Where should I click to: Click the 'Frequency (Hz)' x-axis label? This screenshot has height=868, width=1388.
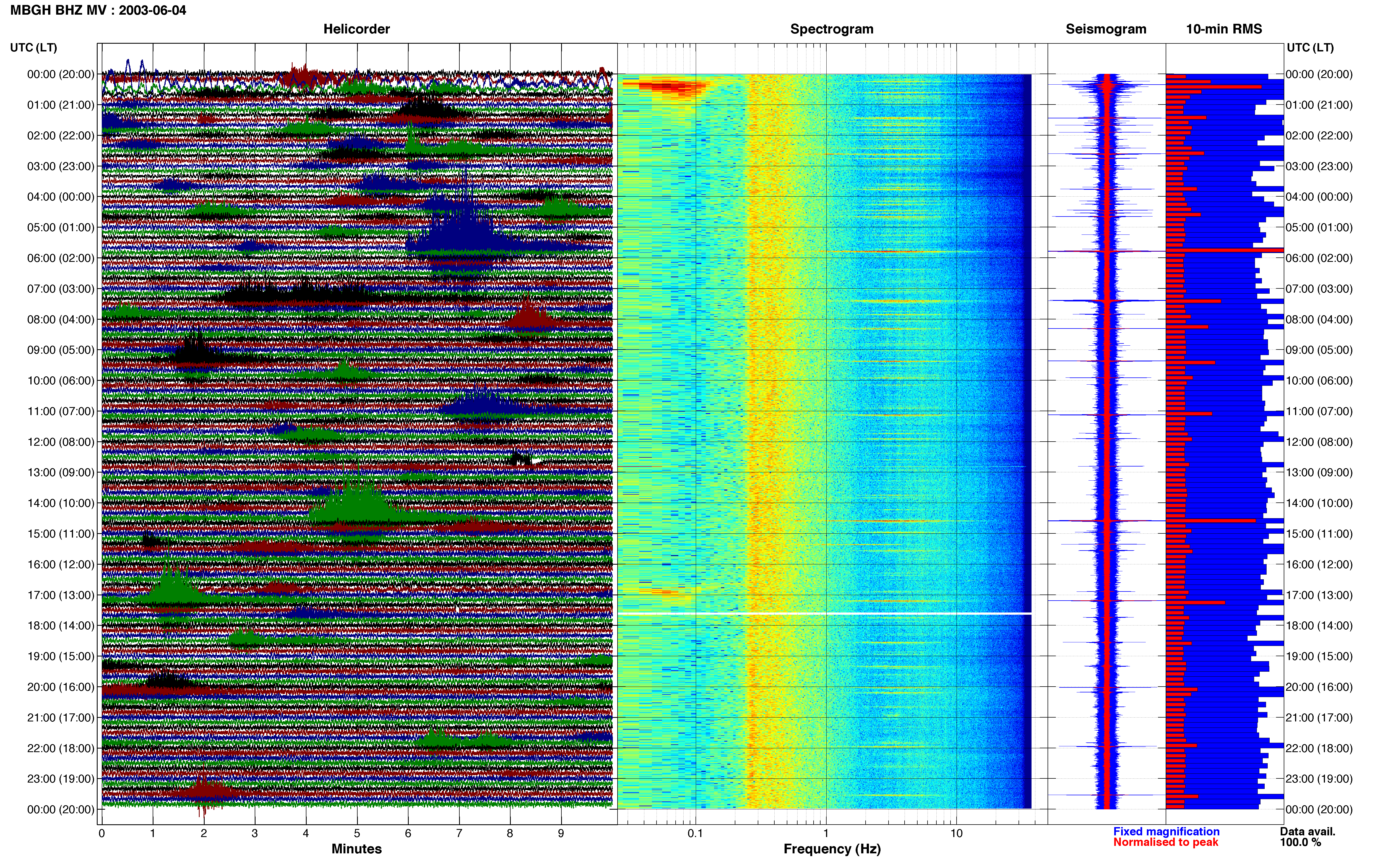pos(832,849)
